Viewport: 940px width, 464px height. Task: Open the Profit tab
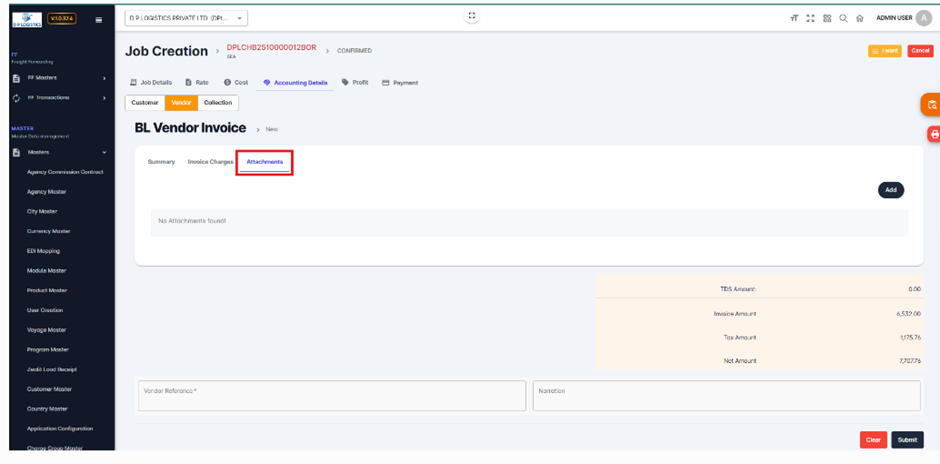click(355, 83)
